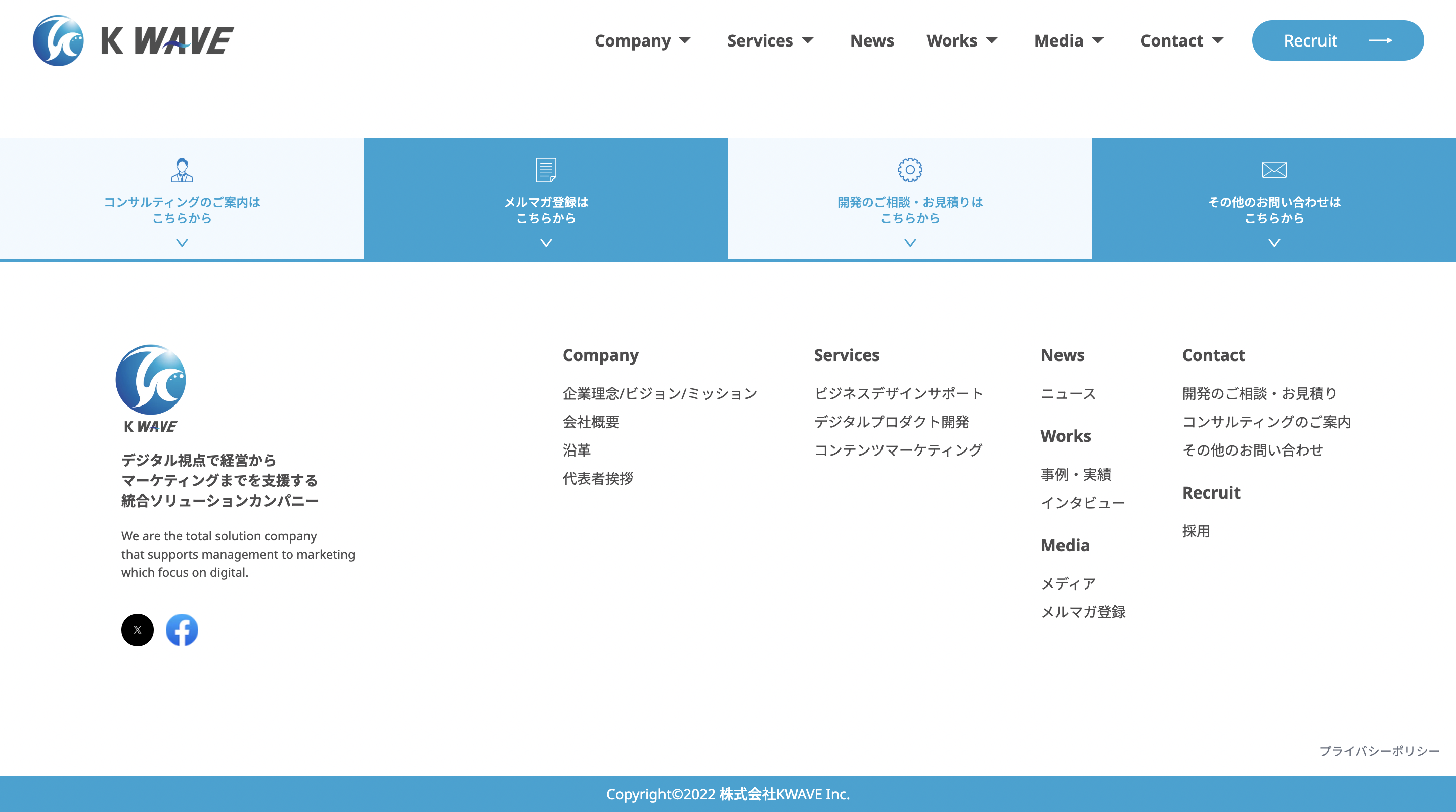1456x812 pixels.
Task: Open the Services dropdown menu
Action: point(770,40)
